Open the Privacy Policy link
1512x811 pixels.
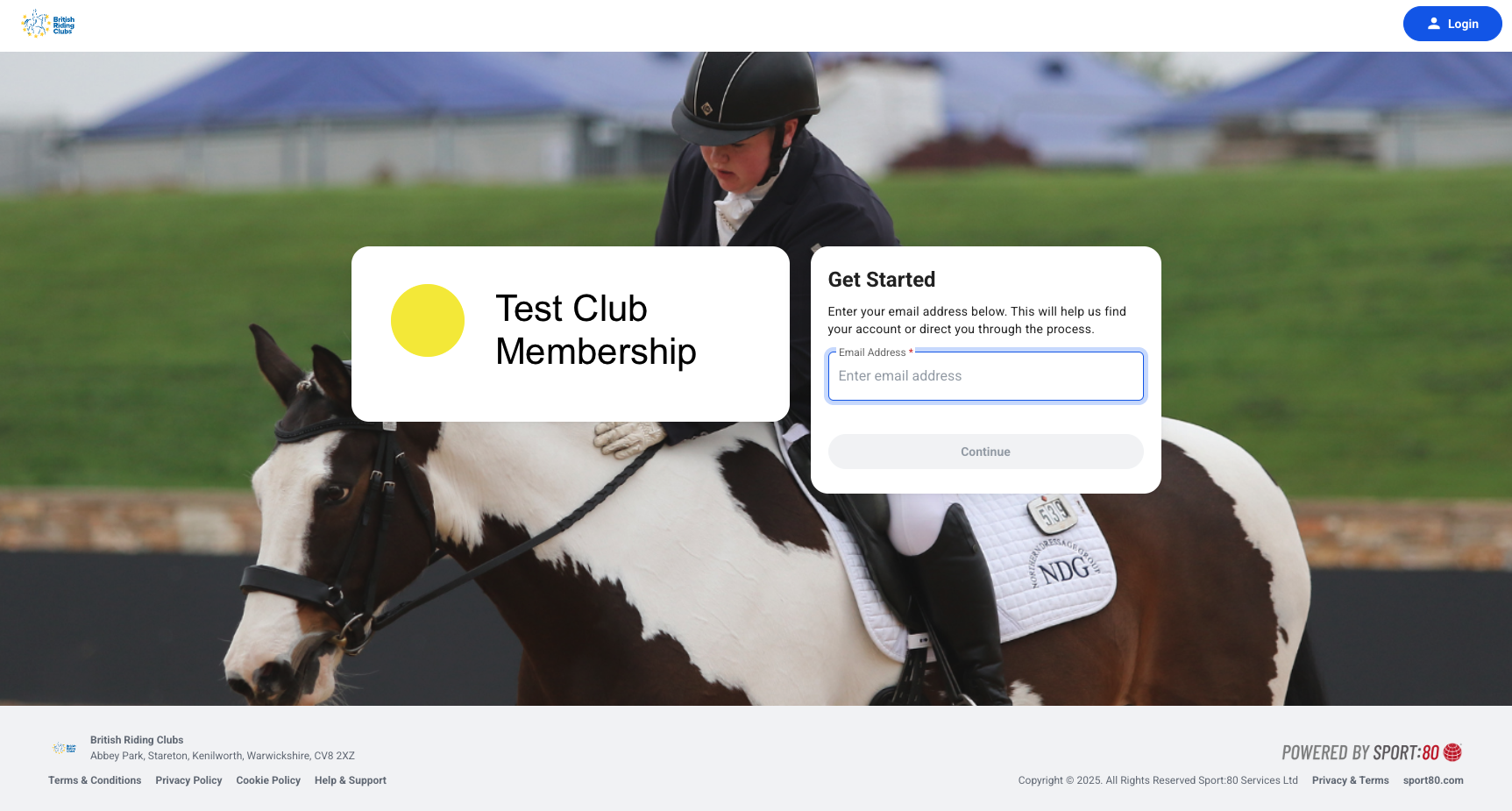[188, 780]
